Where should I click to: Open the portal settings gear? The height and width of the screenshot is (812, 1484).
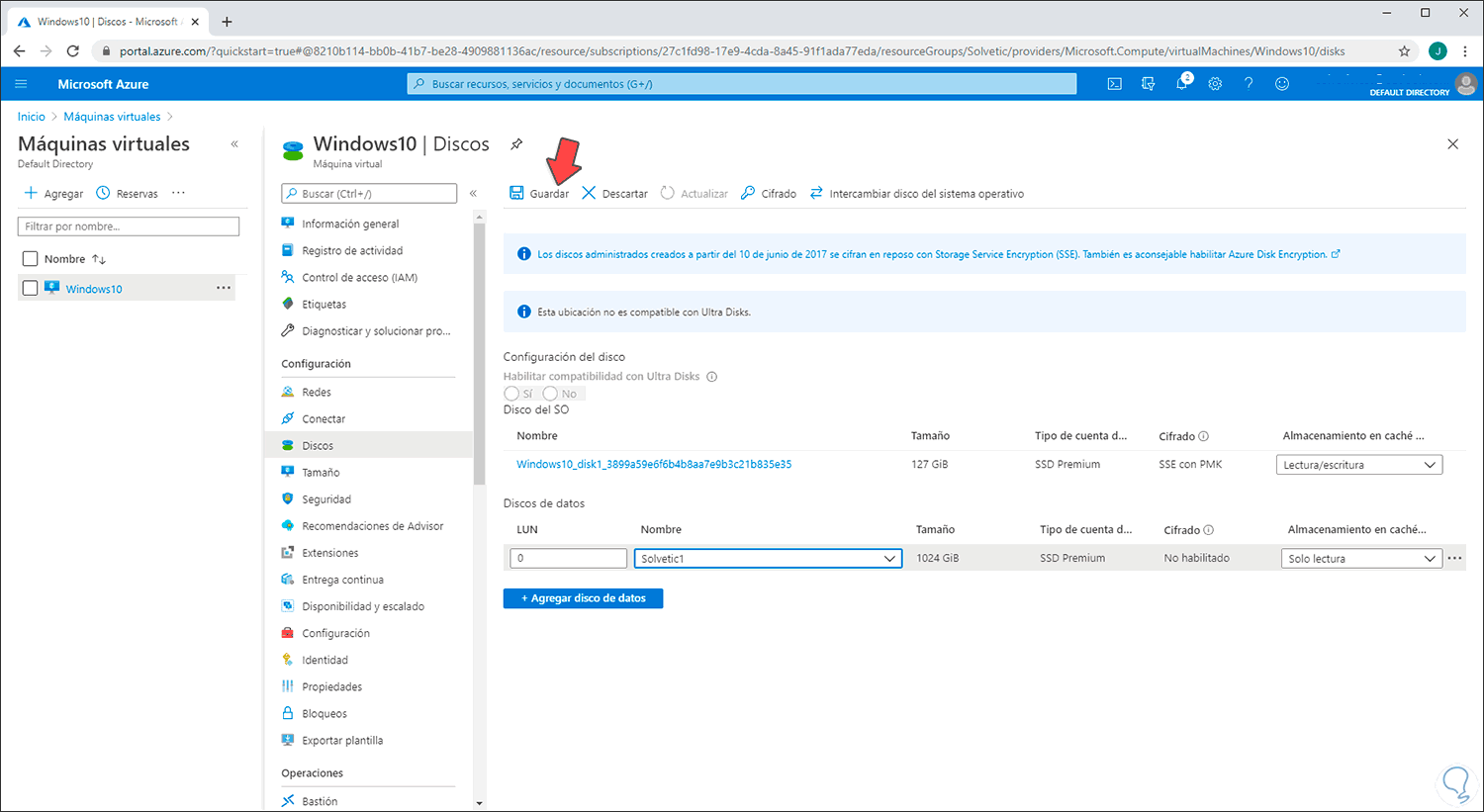pyautogui.click(x=1215, y=84)
